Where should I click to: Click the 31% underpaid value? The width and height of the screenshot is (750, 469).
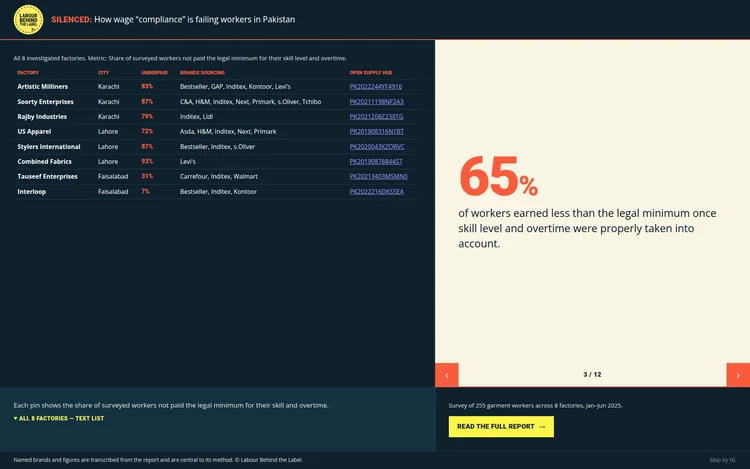147,176
